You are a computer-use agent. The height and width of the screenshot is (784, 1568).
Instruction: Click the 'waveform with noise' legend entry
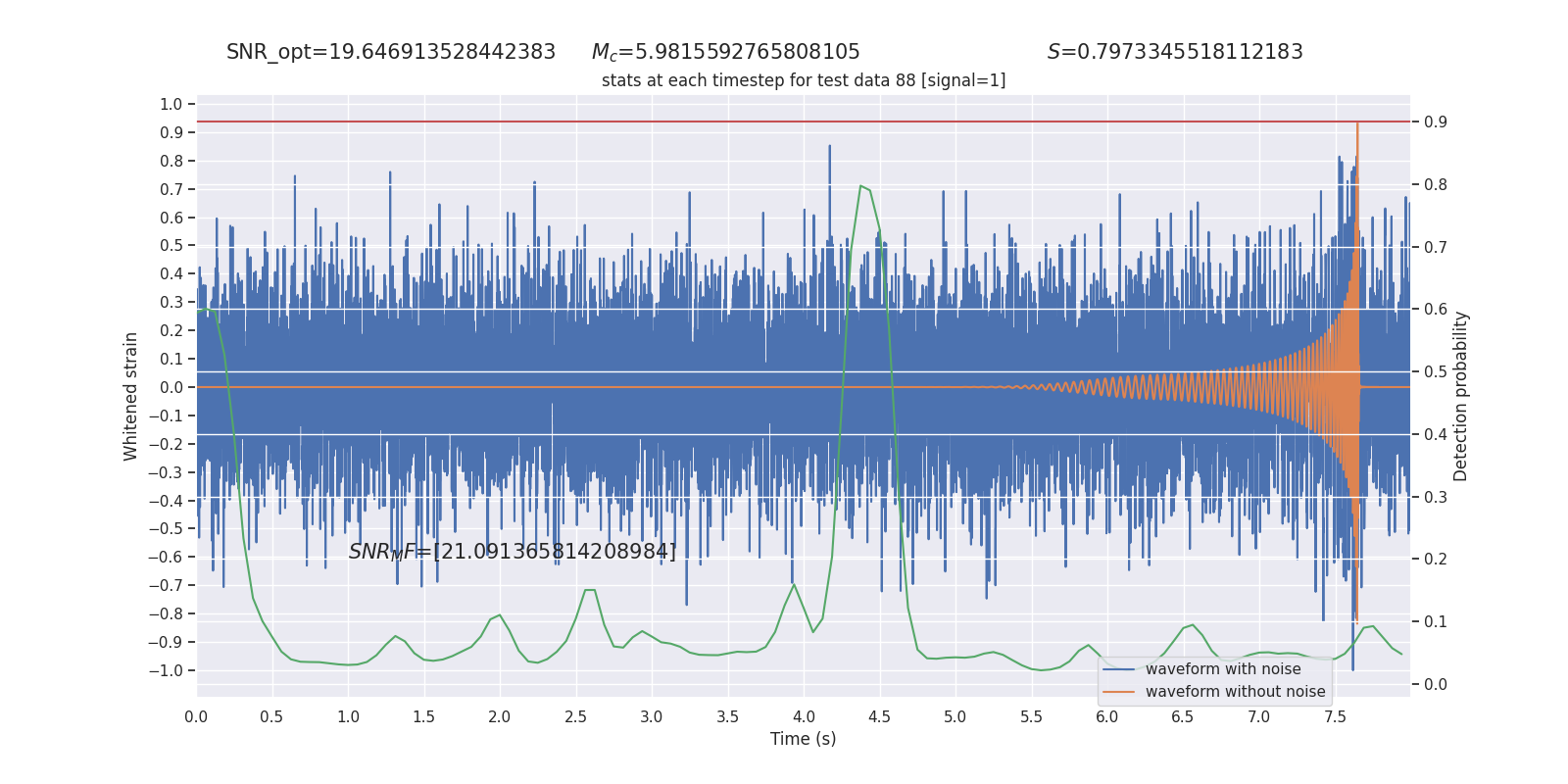(1223, 669)
